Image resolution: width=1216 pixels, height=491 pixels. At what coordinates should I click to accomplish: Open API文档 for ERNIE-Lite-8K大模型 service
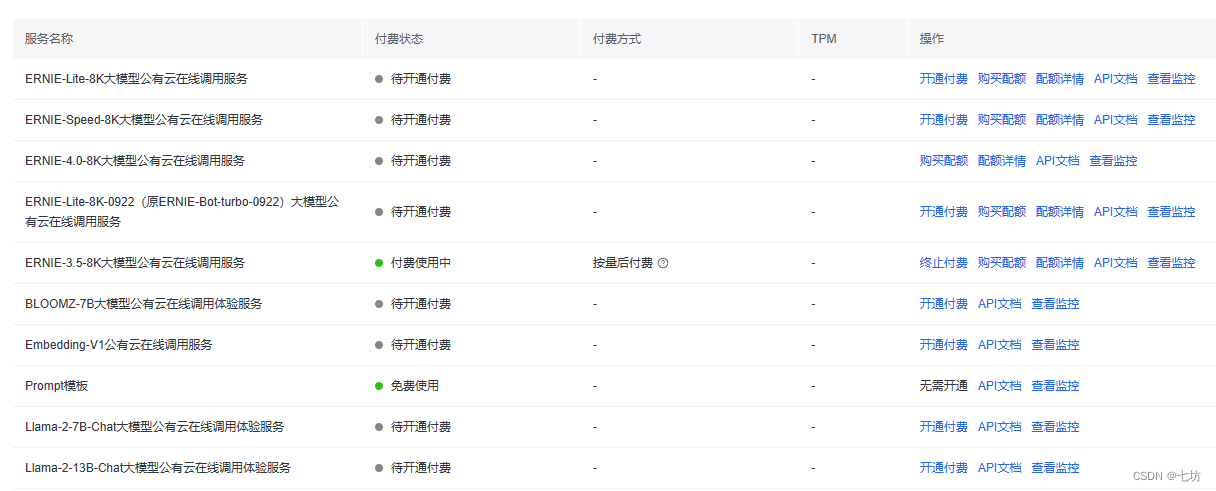(x=1116, y=79)
